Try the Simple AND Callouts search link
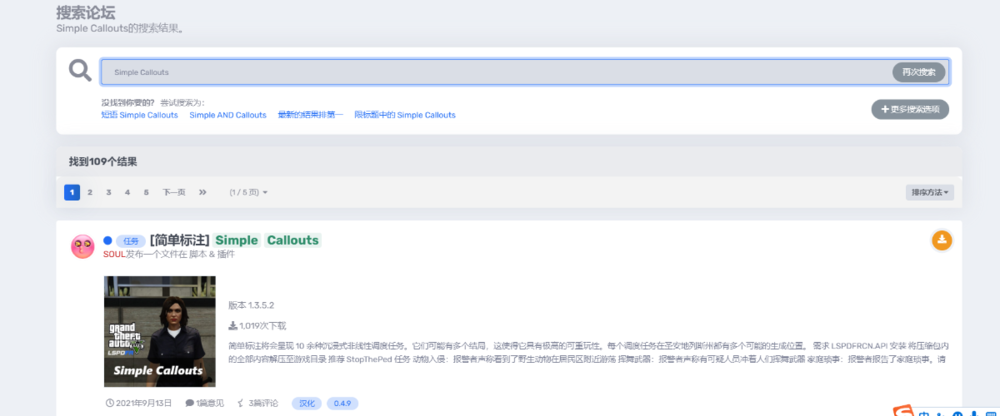 [x=228, y=115]
